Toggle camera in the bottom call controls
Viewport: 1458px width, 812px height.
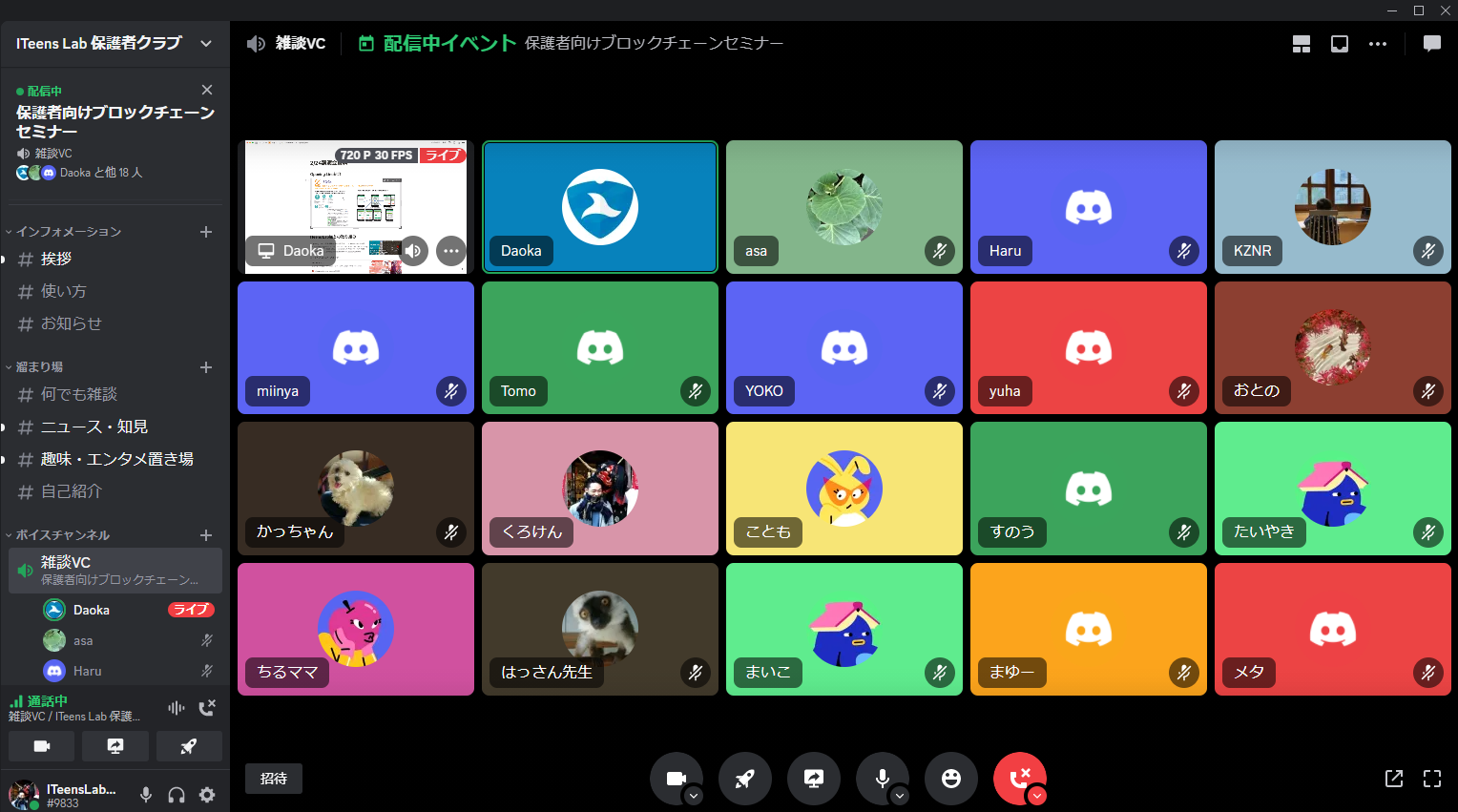click(x=677, y=779)
